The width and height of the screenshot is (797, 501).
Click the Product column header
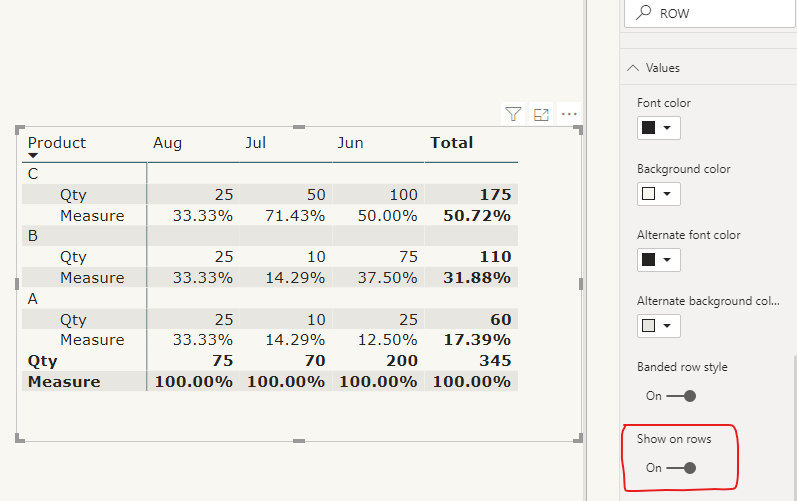57,143
